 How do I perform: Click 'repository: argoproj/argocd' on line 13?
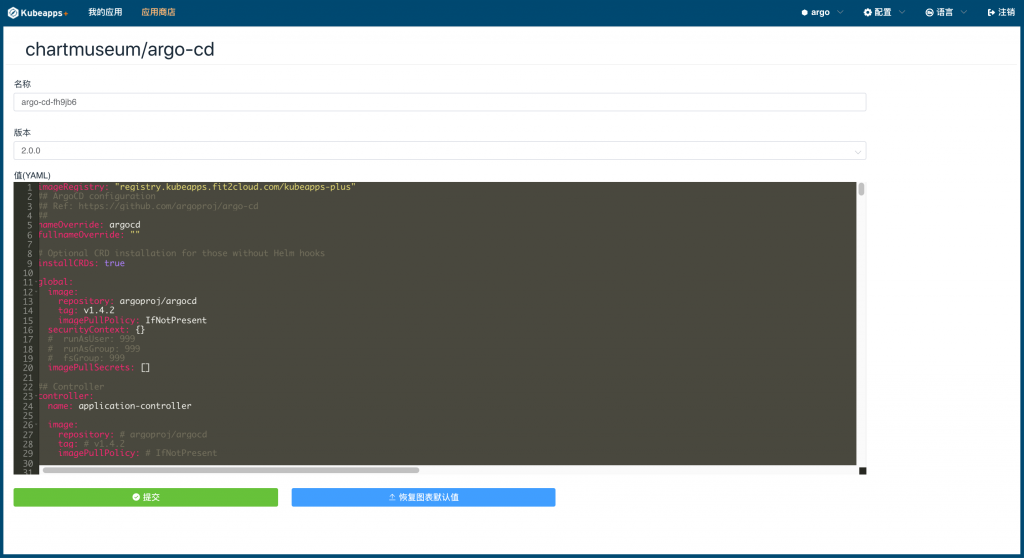[x=127, y=301]
